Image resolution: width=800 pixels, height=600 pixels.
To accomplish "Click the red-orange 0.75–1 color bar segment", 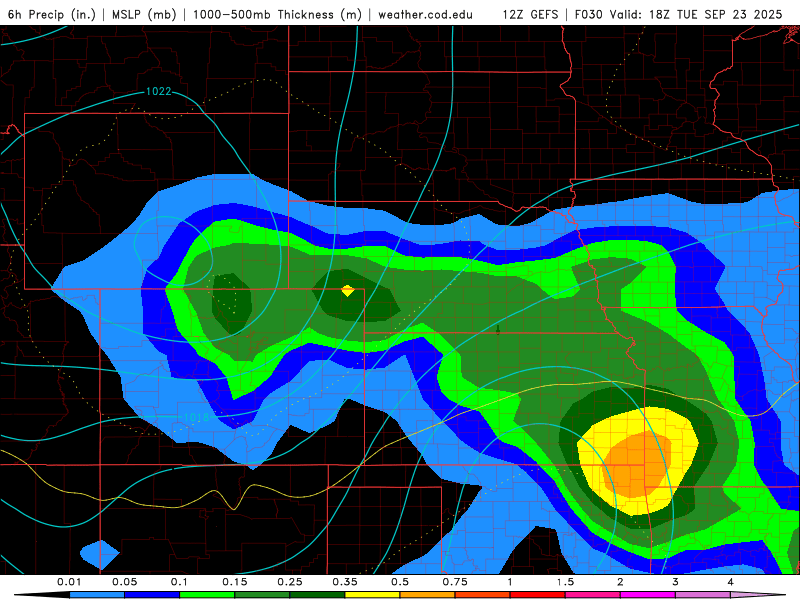I will point(483,595).
